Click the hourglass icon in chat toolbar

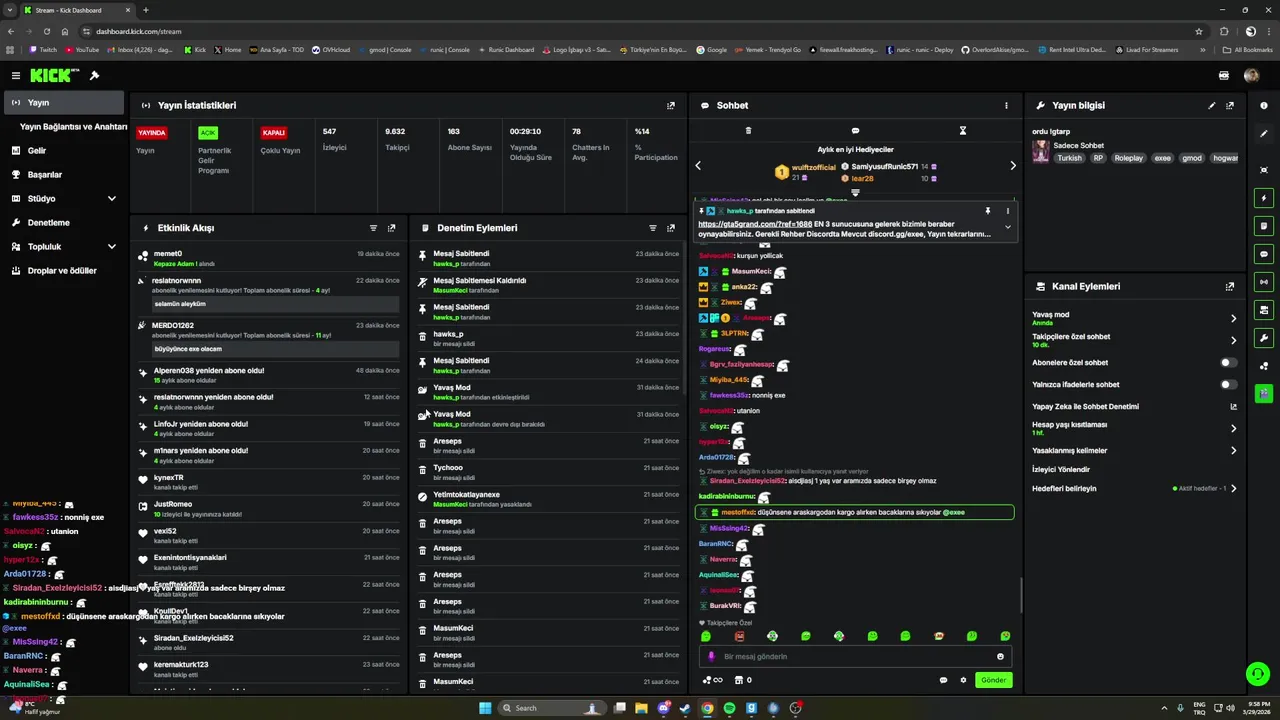pos(963,130)
